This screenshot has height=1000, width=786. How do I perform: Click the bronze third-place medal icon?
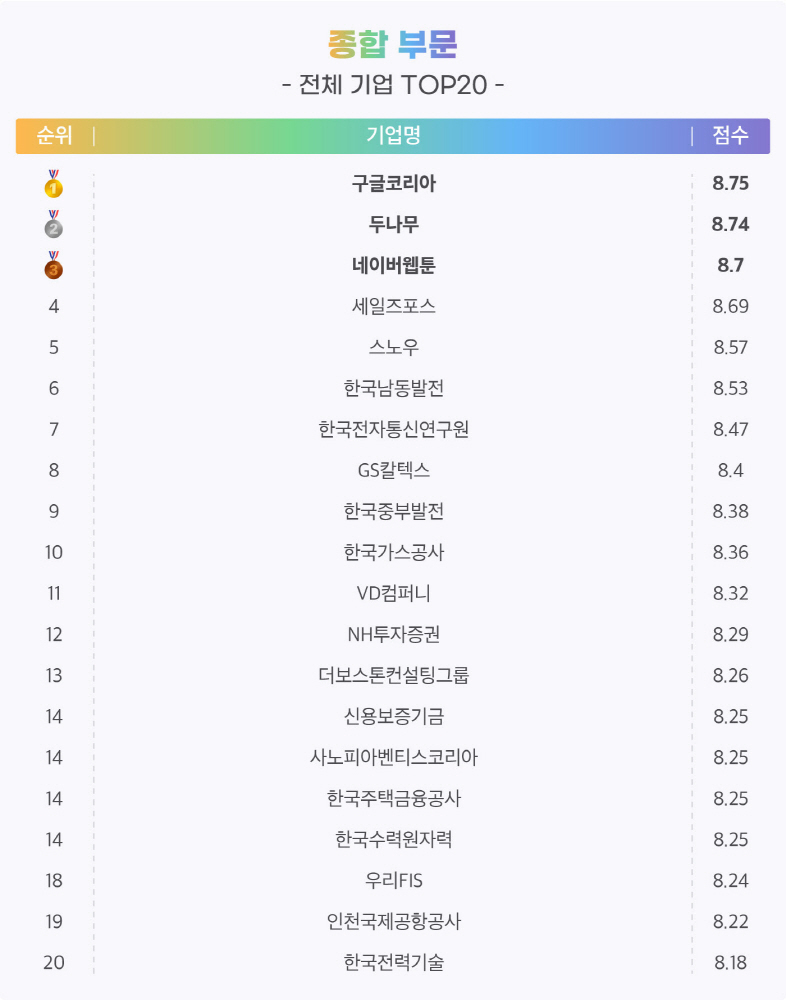54,266
